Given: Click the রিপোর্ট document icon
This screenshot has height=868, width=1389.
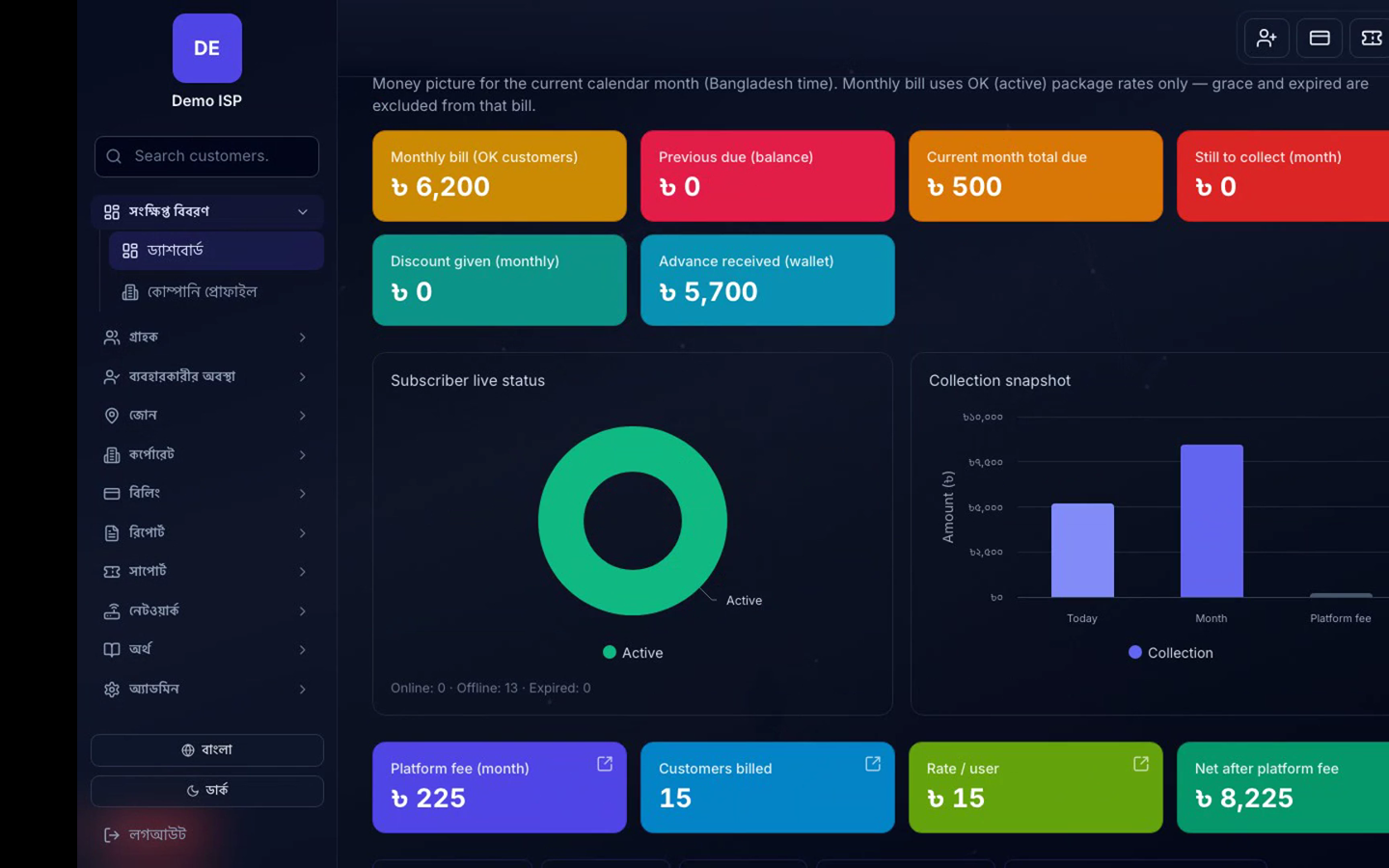Looking at the screenshot, I should [x=112, y=533].
